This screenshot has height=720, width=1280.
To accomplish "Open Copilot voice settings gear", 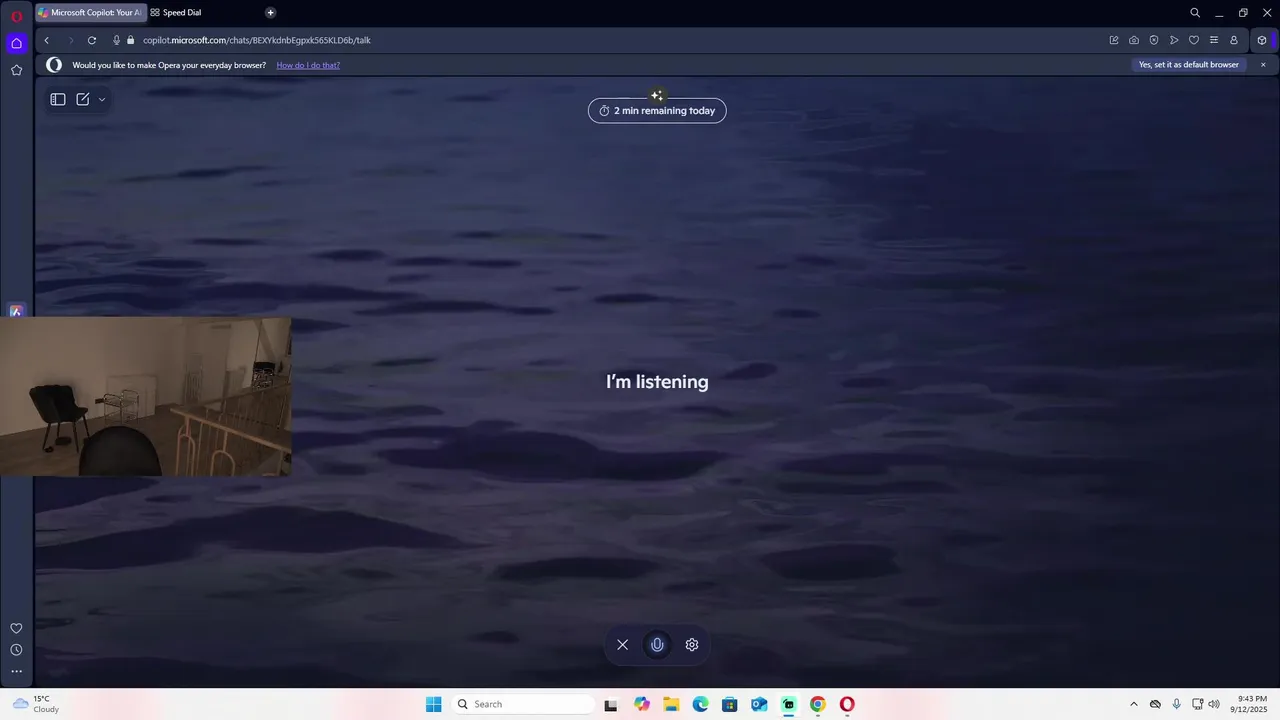I will [x=692, y=645].
